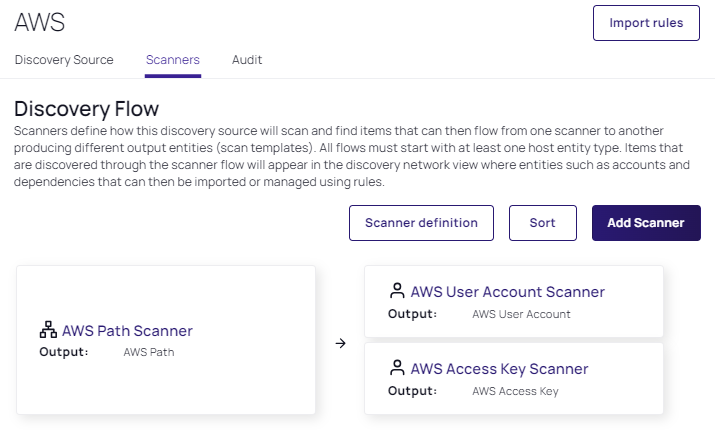
Task: Click Add Scanner
Action: coord(646,223)
